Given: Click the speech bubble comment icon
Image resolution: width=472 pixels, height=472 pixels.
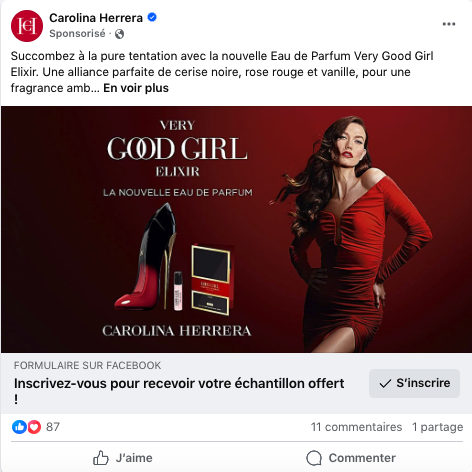Looking at the screenshot, I should pos(314,458).
